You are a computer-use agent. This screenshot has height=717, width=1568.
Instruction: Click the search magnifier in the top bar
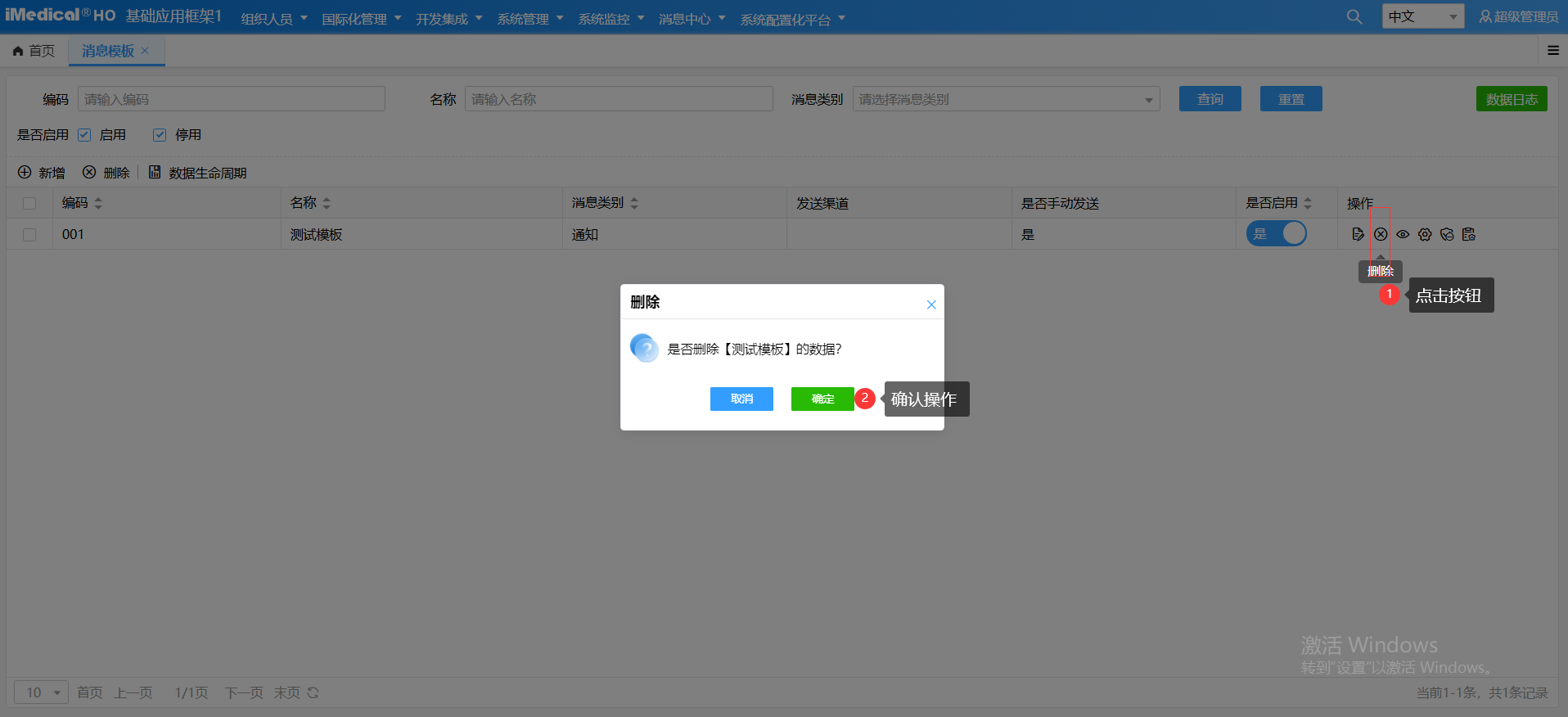(1354, 17)
